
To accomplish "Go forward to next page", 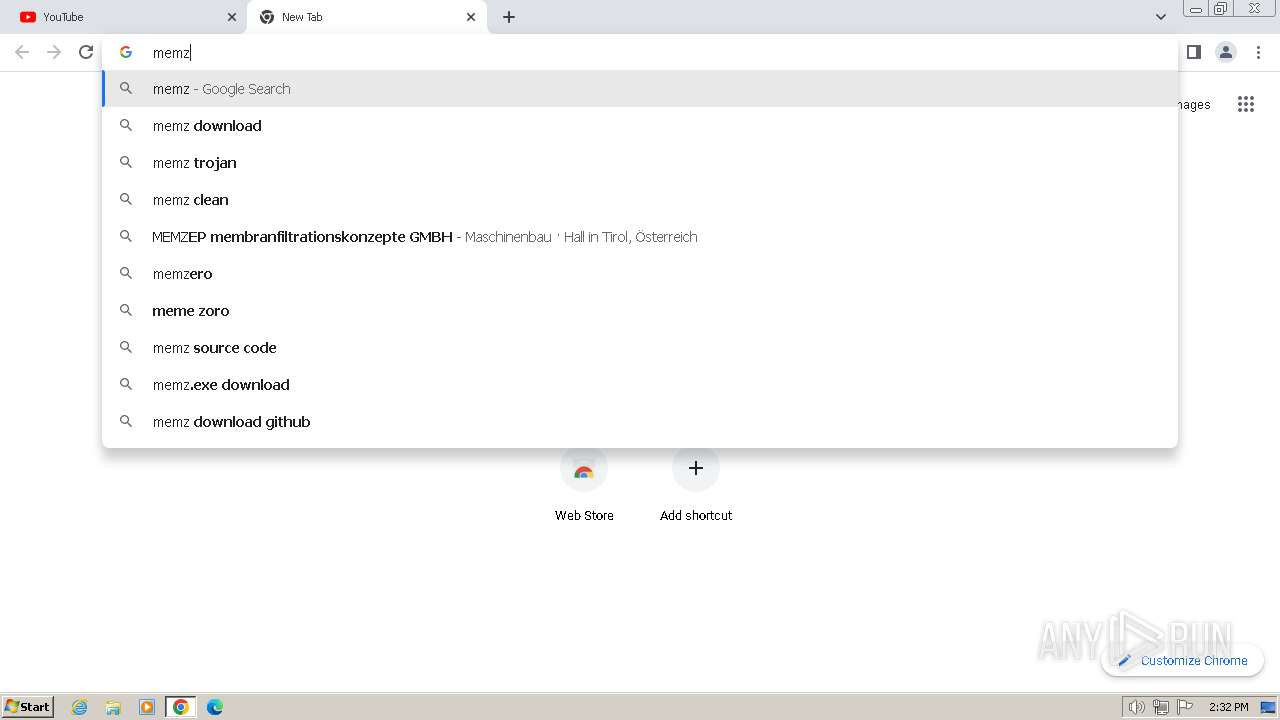I will pyautogui.click(x=54, y=52).
